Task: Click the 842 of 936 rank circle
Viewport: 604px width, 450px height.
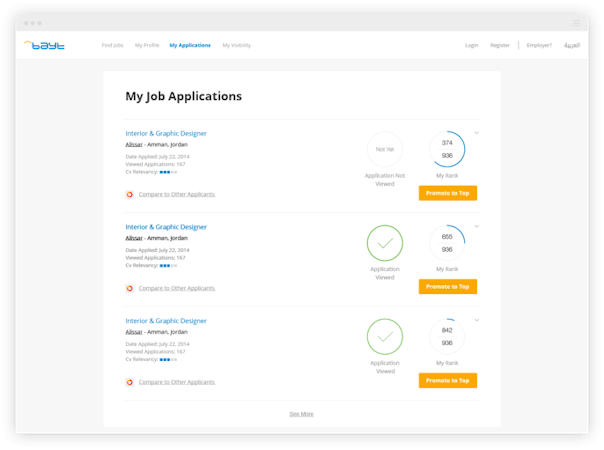Action: [x=447, y=337]
